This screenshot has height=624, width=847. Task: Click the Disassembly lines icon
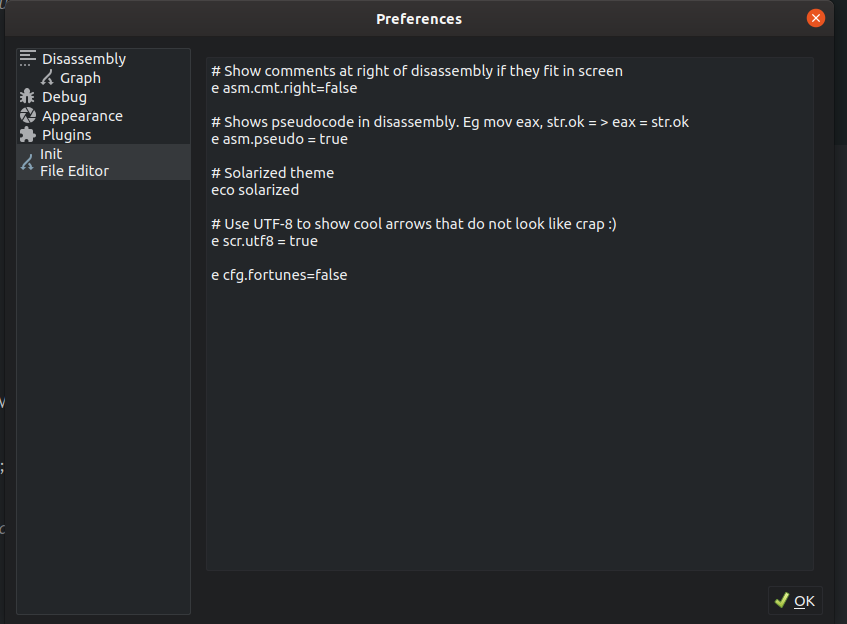click(28, 58)
